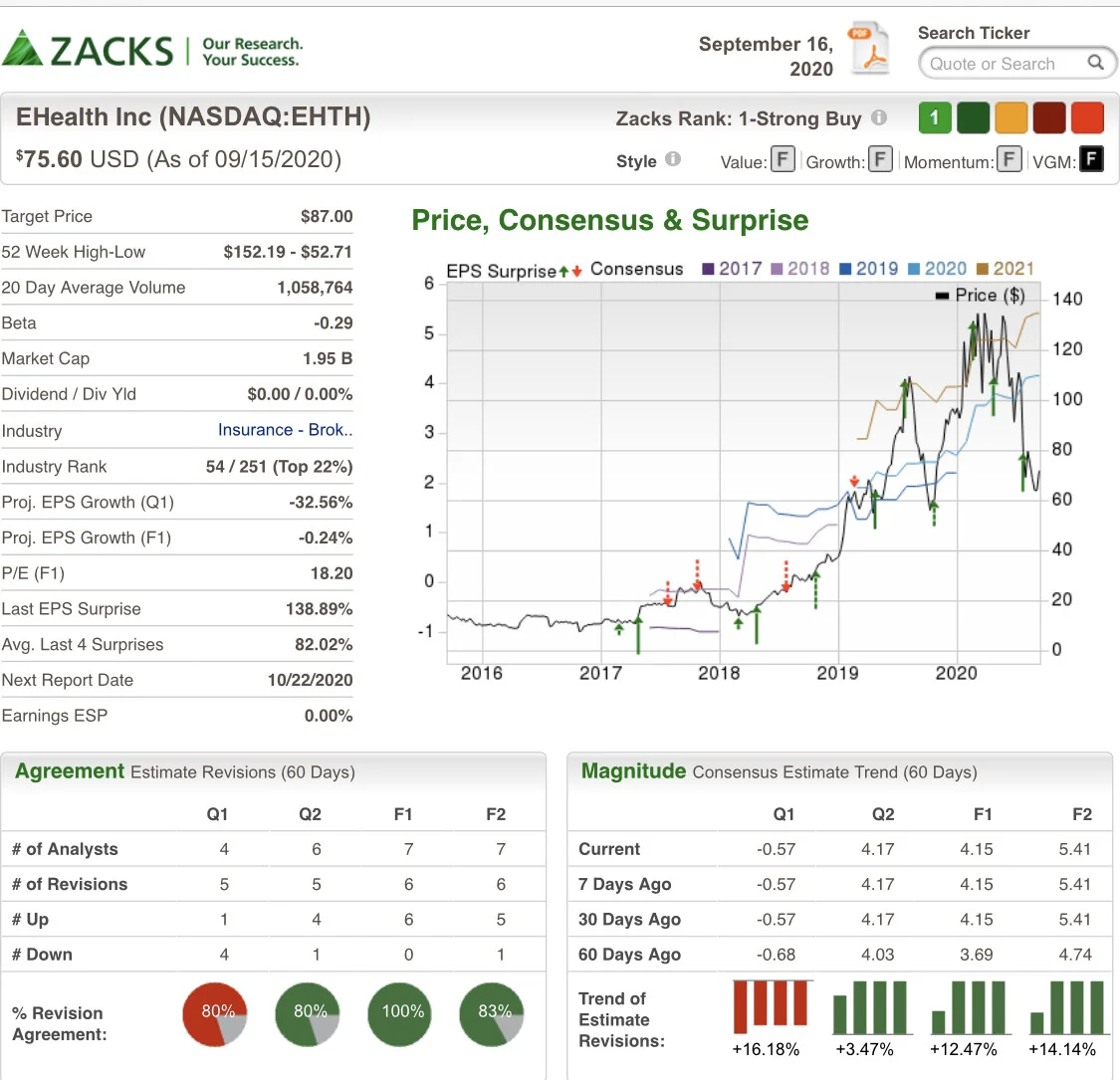
Task: Click the Q1 80% red pie chart
Action: pos(215,1014)
